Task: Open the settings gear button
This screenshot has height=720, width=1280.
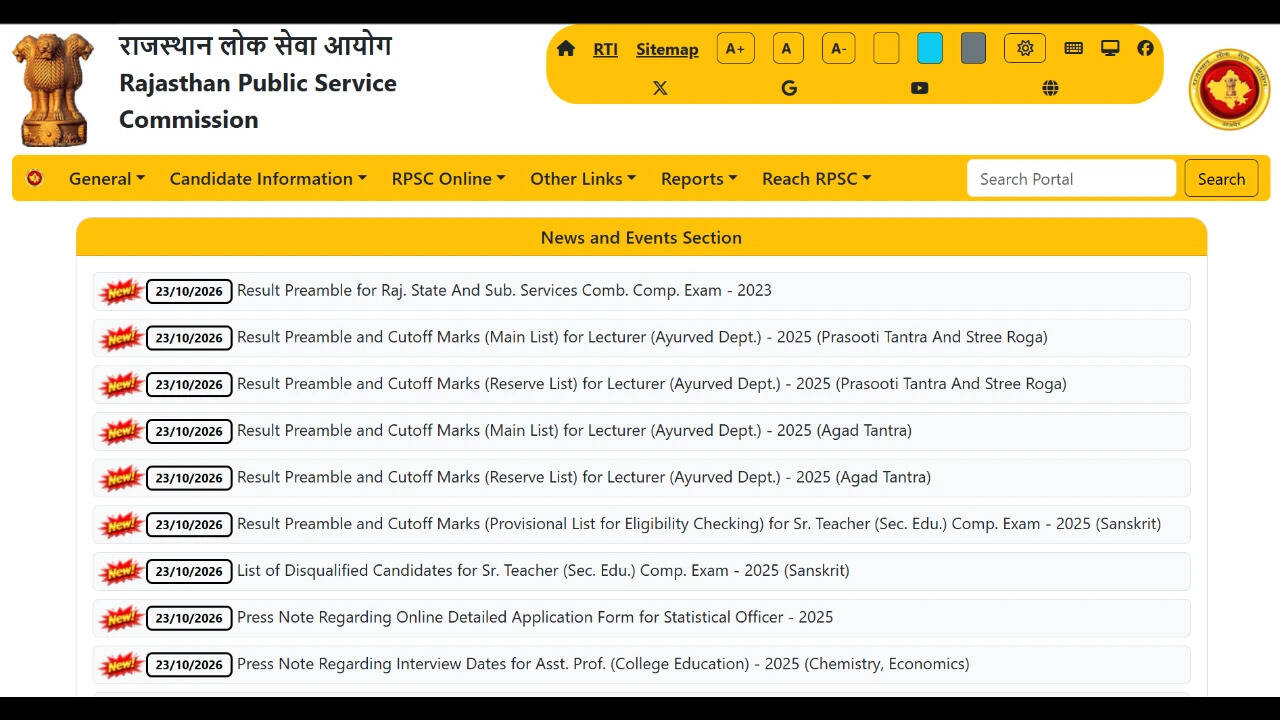Action: tap(1025, 48)
